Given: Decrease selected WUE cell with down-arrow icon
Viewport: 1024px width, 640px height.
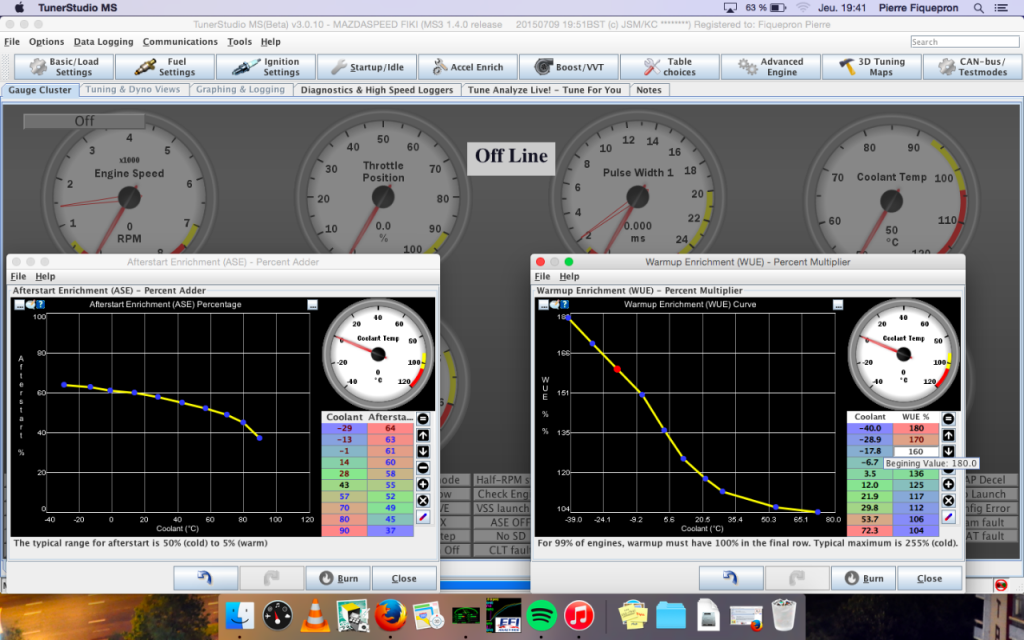Looking at the screenshot, I should (948, 451).
